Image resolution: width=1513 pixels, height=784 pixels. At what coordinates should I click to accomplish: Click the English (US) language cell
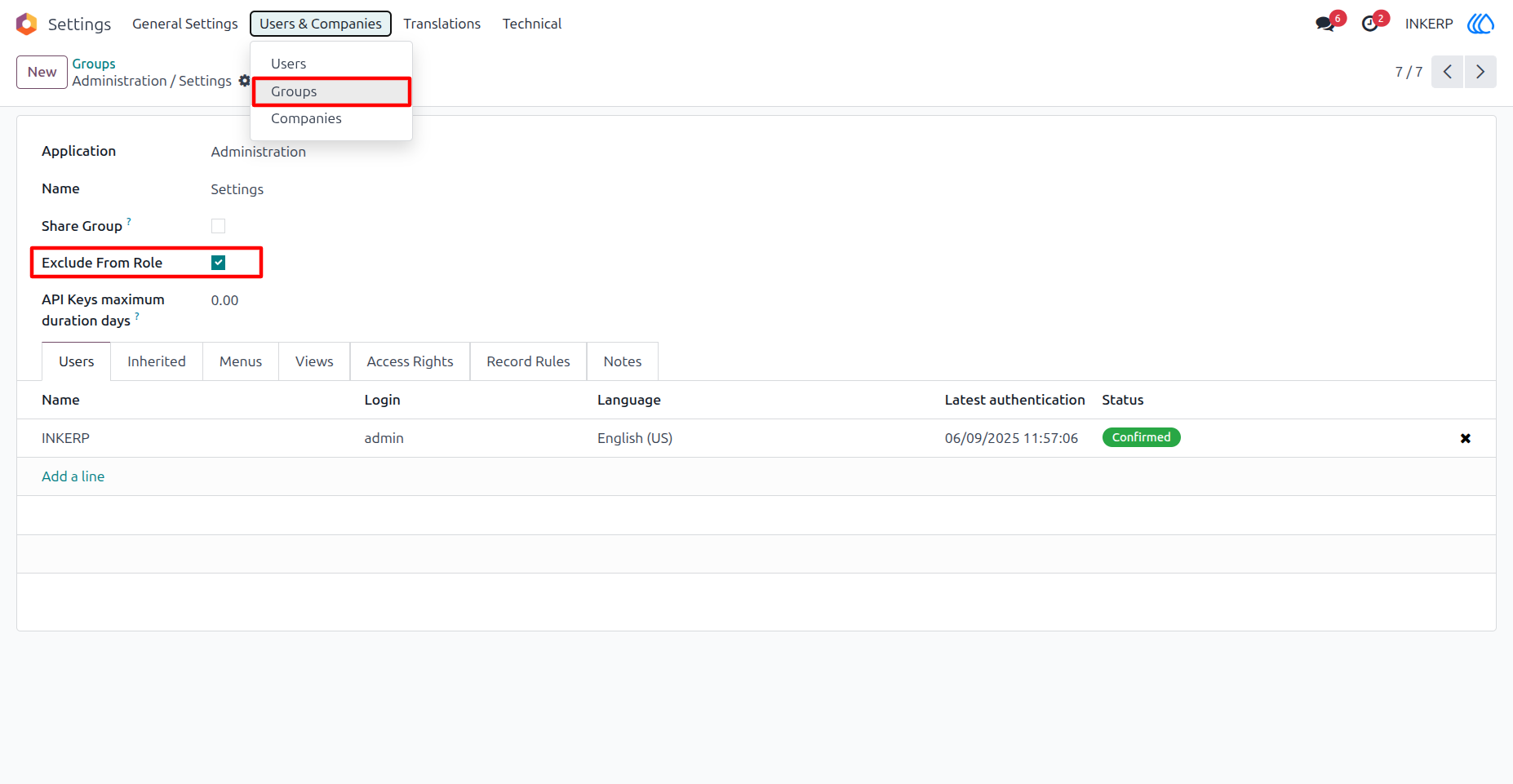pyautogui.click(x=635, y=438)
